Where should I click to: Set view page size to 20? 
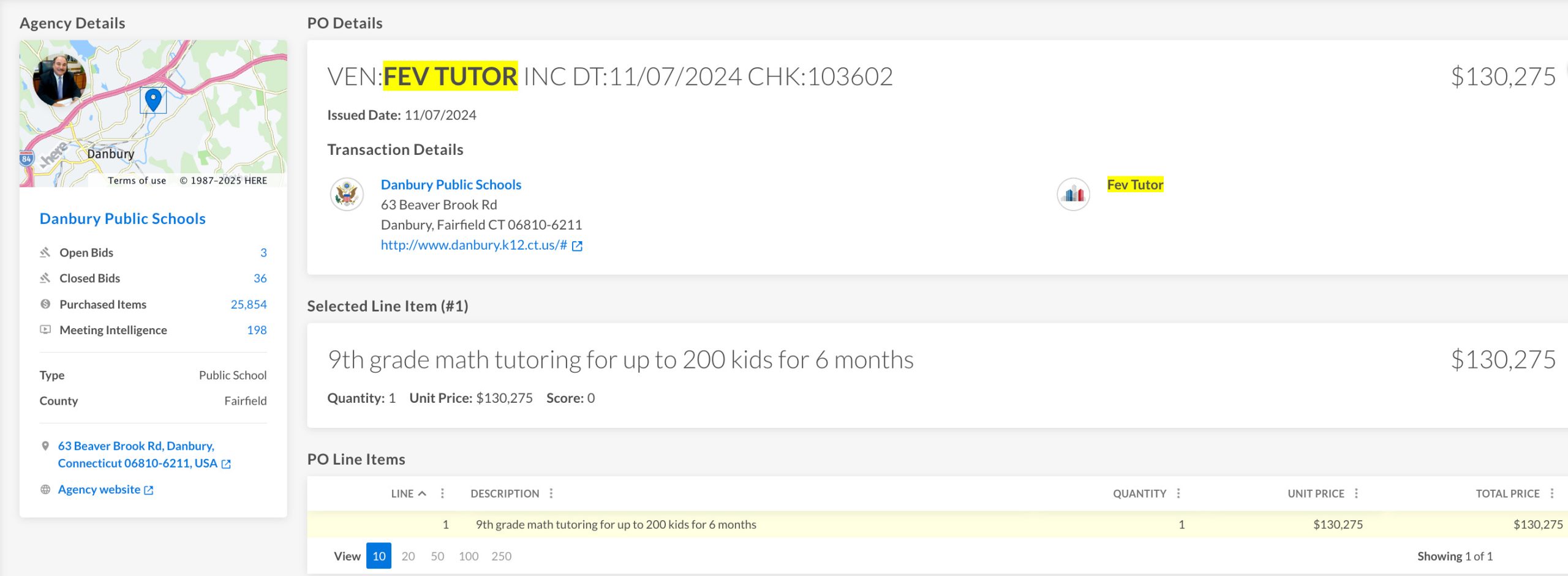click(408, 556)
